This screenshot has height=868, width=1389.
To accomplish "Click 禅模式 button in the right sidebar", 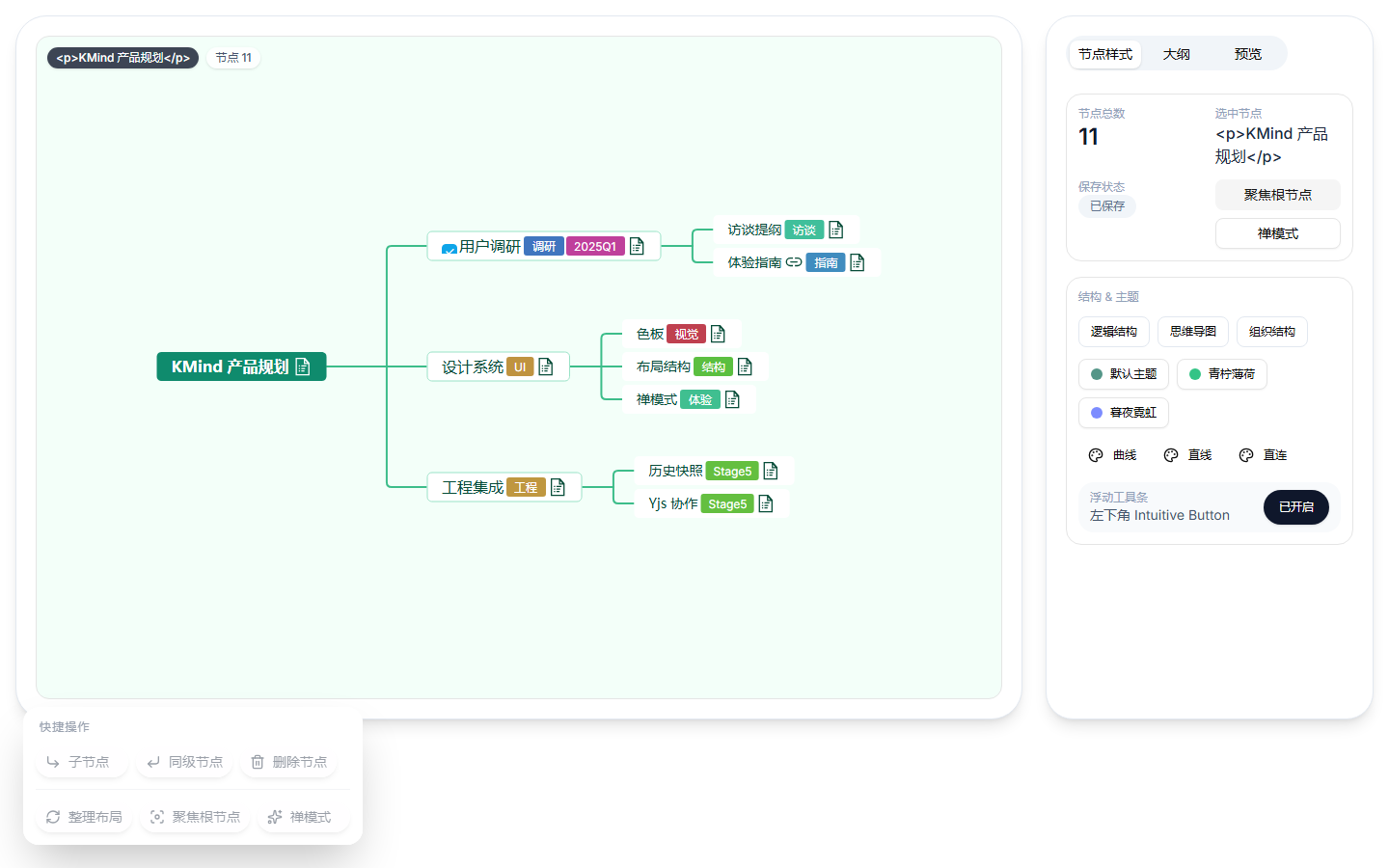I will click(1278, 233).
